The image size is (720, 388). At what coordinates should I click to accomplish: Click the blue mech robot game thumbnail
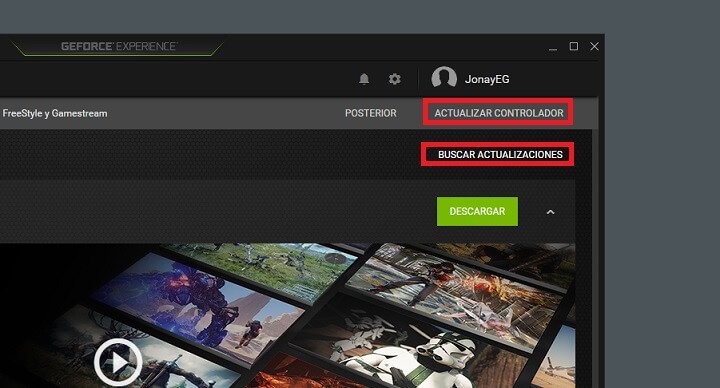pyautogui.click(x=197, y=308)
